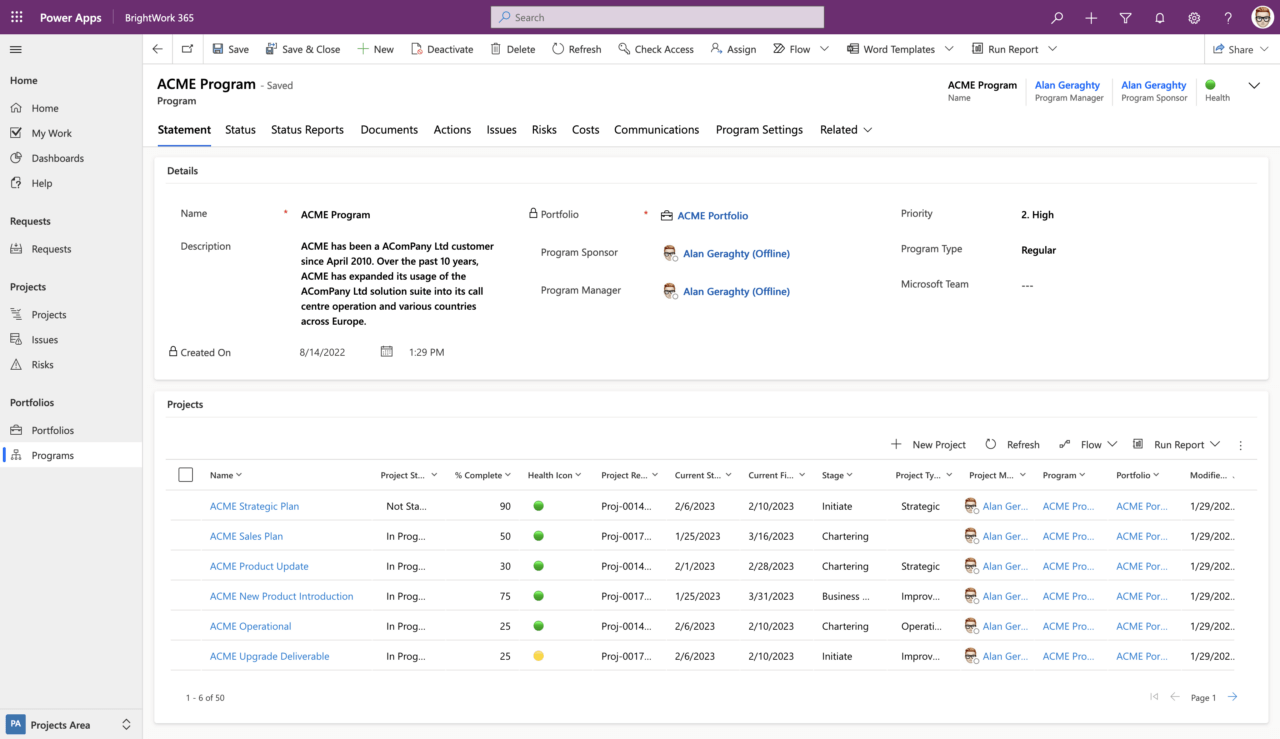Click the yellow health indicator for ACME Upgrade Deliverable
Viewport: 1280px width, 739px height.
pos(538,656)
